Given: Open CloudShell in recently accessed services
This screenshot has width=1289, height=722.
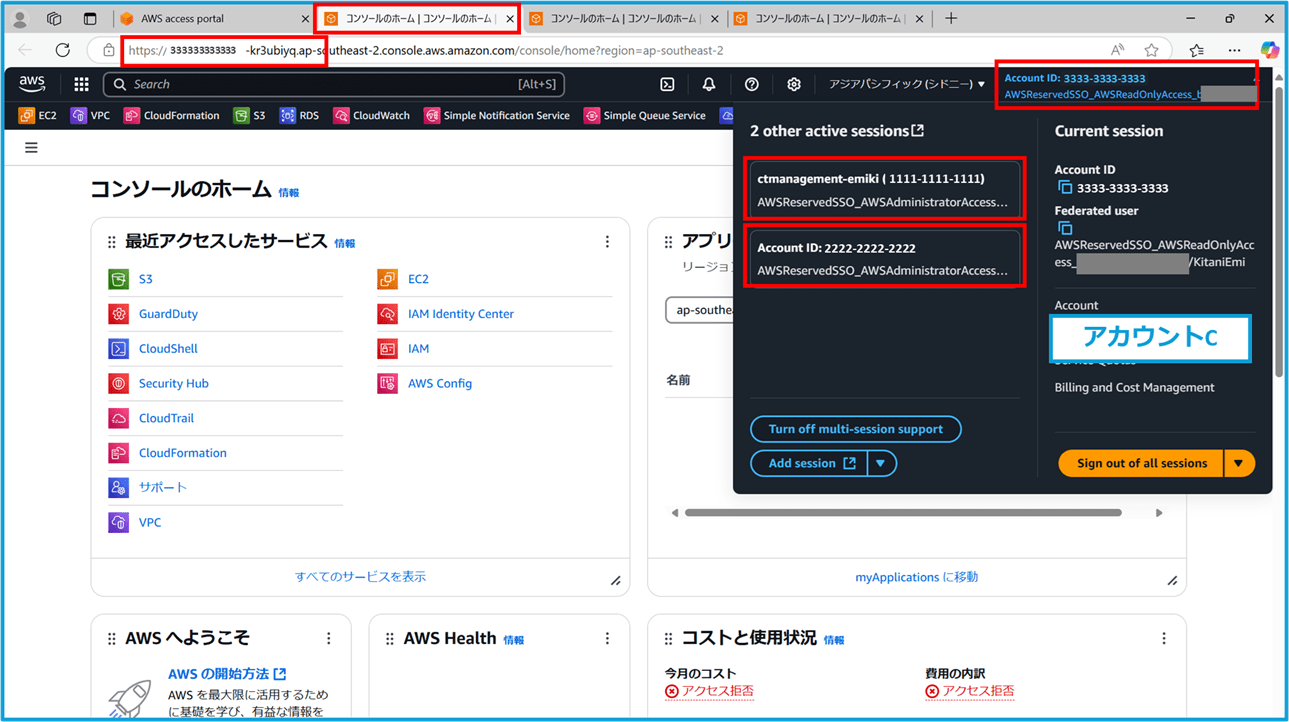Looking at the screenshot, I should click(168, 349).
